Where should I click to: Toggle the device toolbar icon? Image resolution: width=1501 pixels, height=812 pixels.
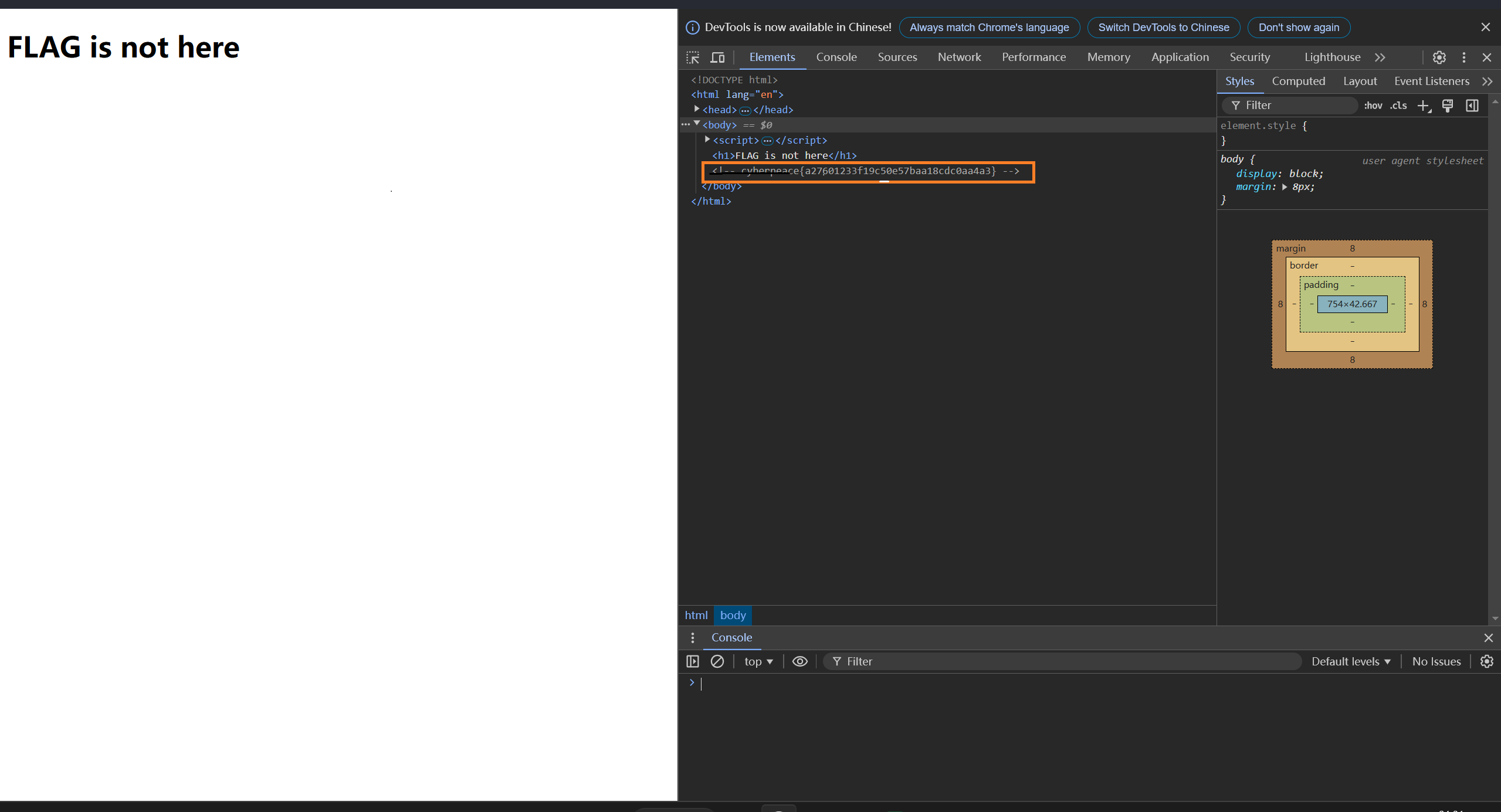pos(717,57)
